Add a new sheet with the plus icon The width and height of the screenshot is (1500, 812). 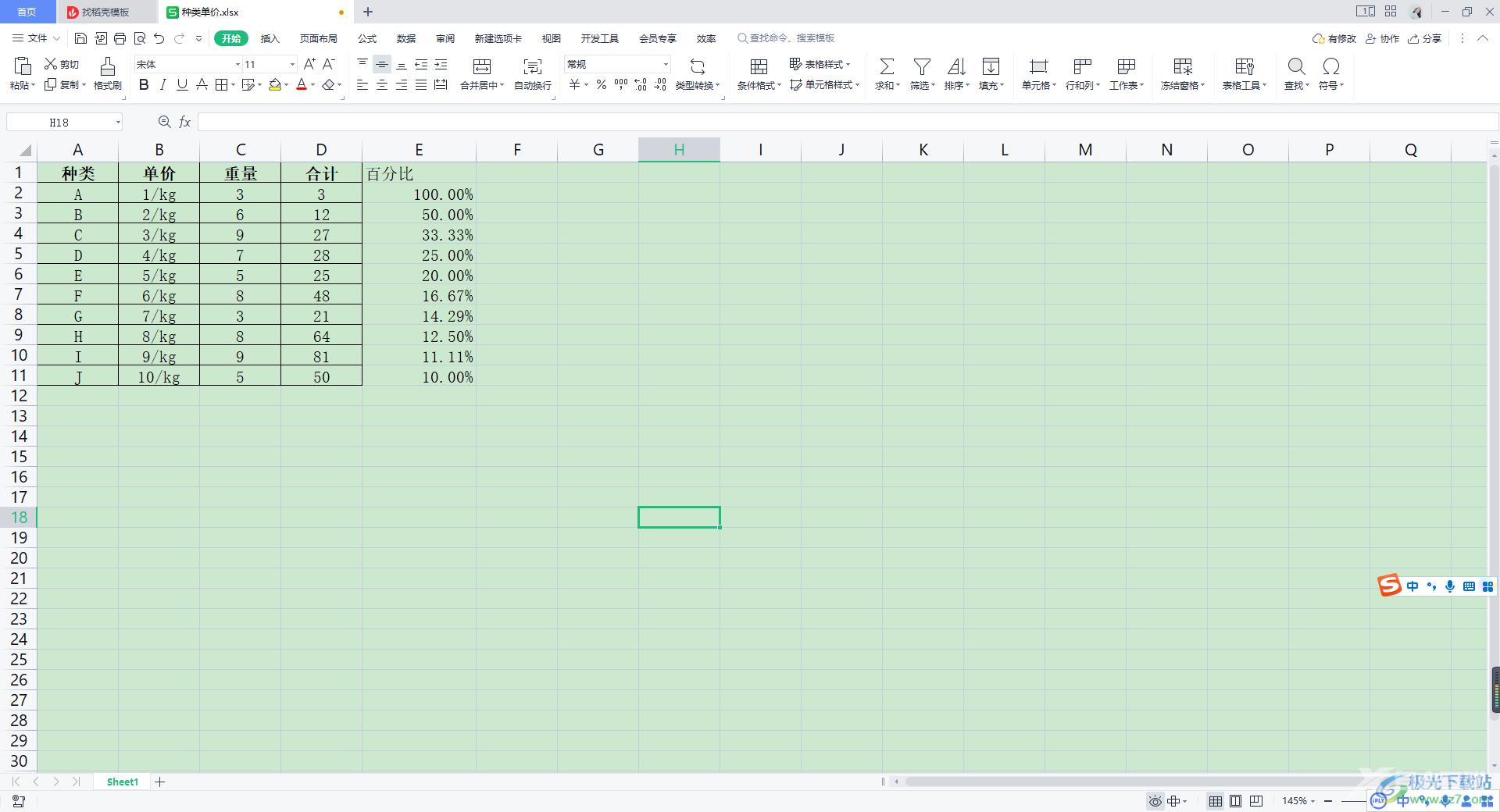click(x=160, y=782)
